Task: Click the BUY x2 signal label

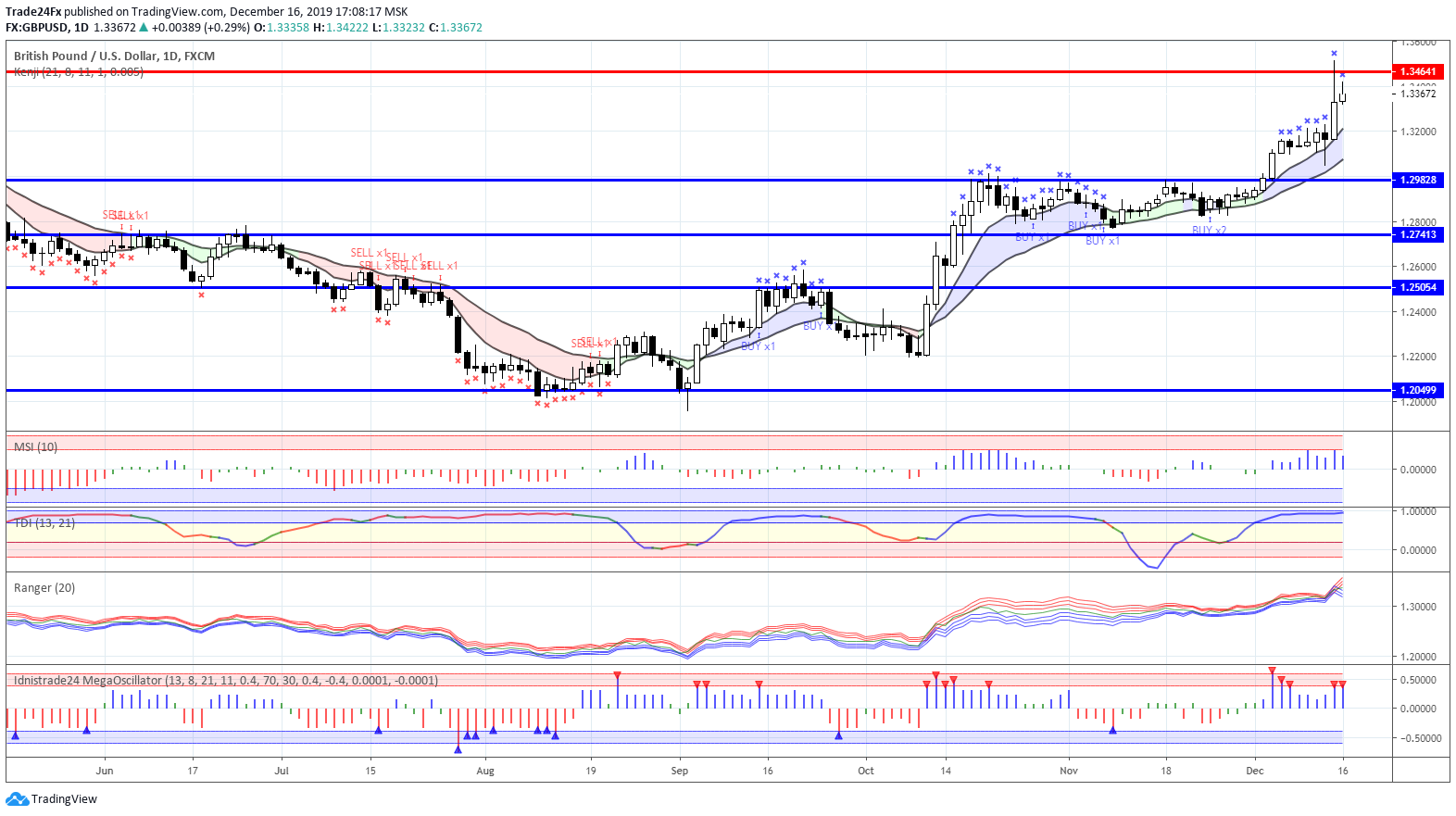Action: 1209,230
